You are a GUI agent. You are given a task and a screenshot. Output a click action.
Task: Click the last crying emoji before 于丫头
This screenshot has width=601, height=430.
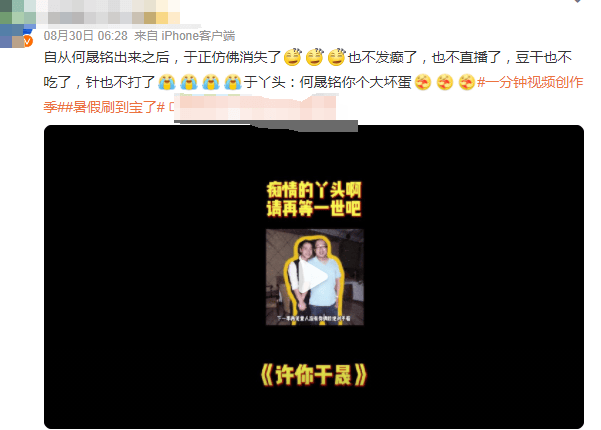[x=232, y=82]
